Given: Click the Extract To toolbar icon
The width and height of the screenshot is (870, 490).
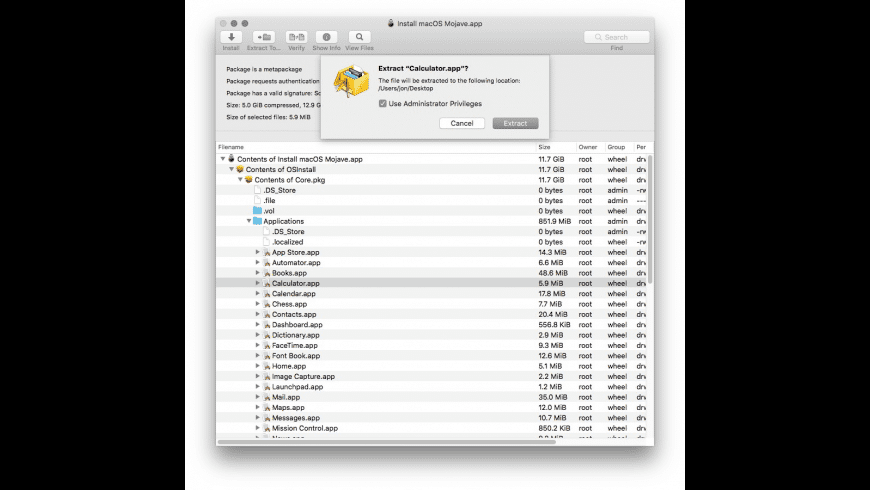Looking at the screenshot, I should (x=264, y=37).
